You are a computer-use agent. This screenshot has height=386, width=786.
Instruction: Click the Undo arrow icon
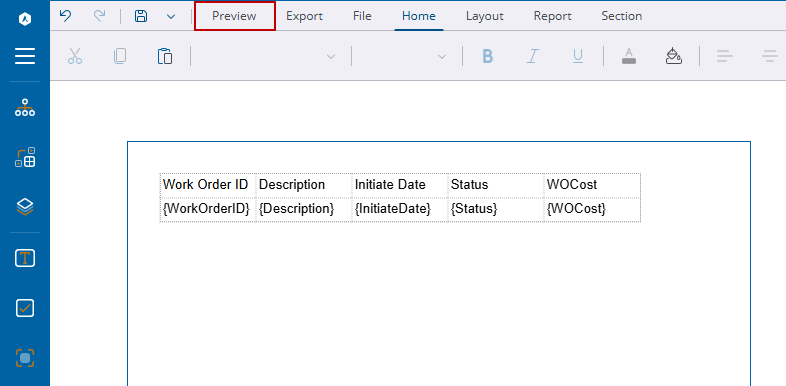(65, 16)
